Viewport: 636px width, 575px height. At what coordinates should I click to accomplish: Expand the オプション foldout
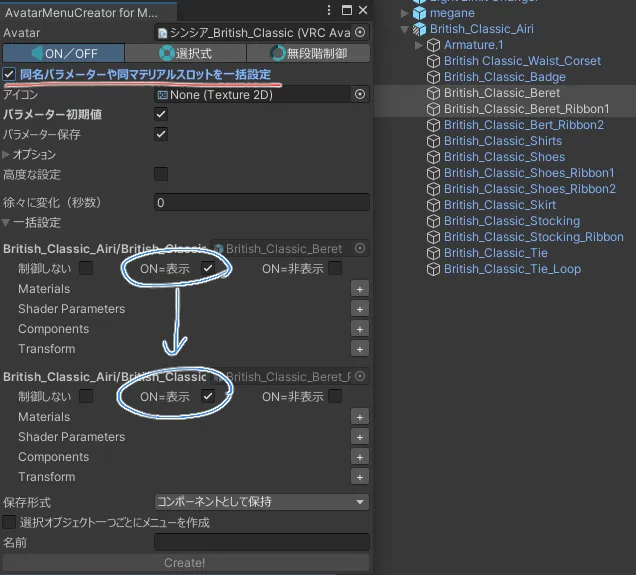pos(7,155)
